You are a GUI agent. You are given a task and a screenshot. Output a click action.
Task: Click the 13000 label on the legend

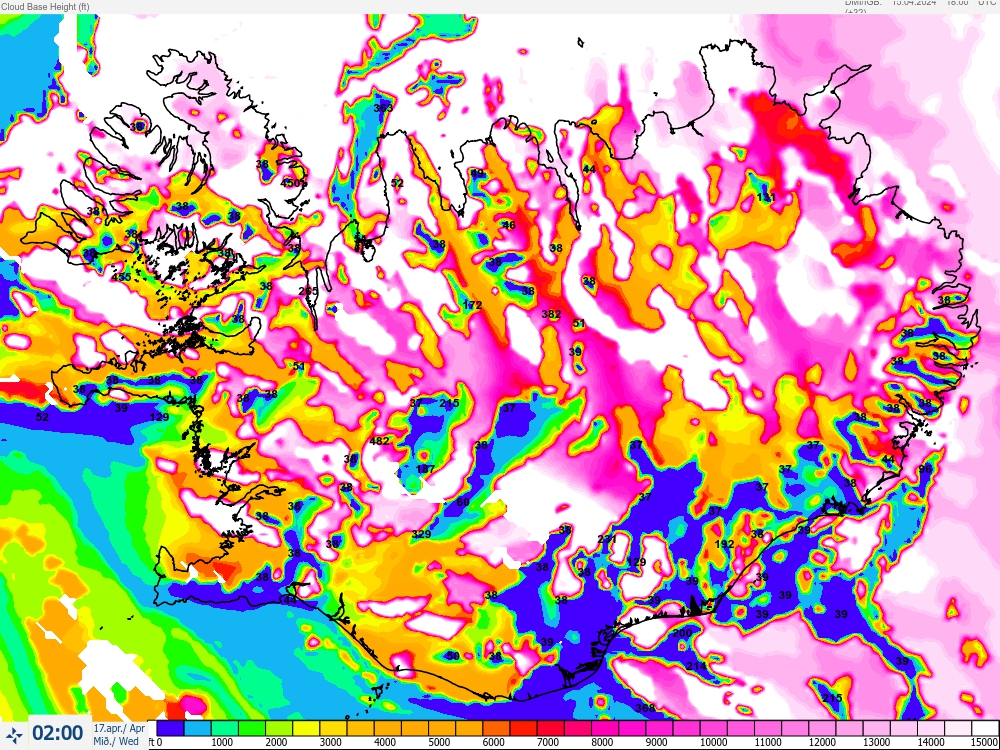pos(876,742)
